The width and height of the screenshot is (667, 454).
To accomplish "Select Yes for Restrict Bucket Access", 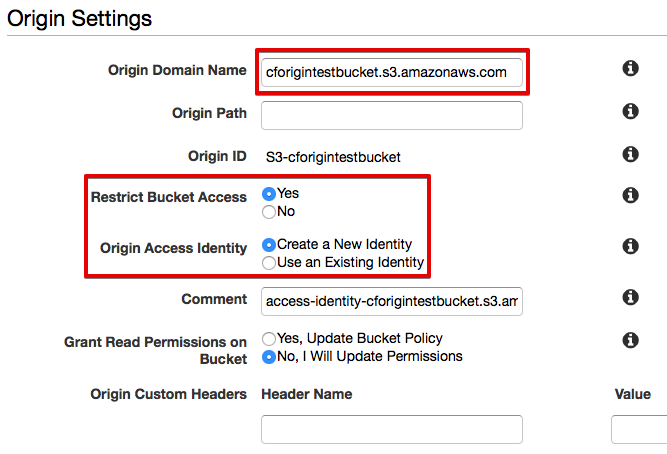I will (x=269, y=194).
